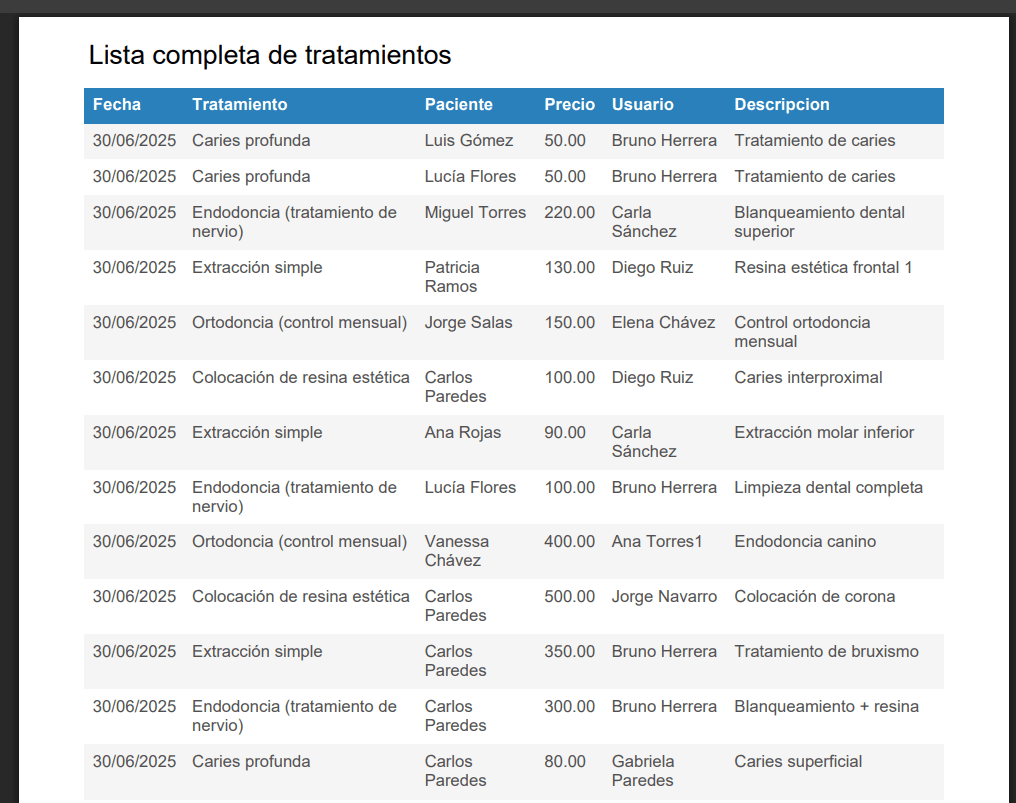Click user Carla Sánchez in Ana Rojas row

click(646, 442)
